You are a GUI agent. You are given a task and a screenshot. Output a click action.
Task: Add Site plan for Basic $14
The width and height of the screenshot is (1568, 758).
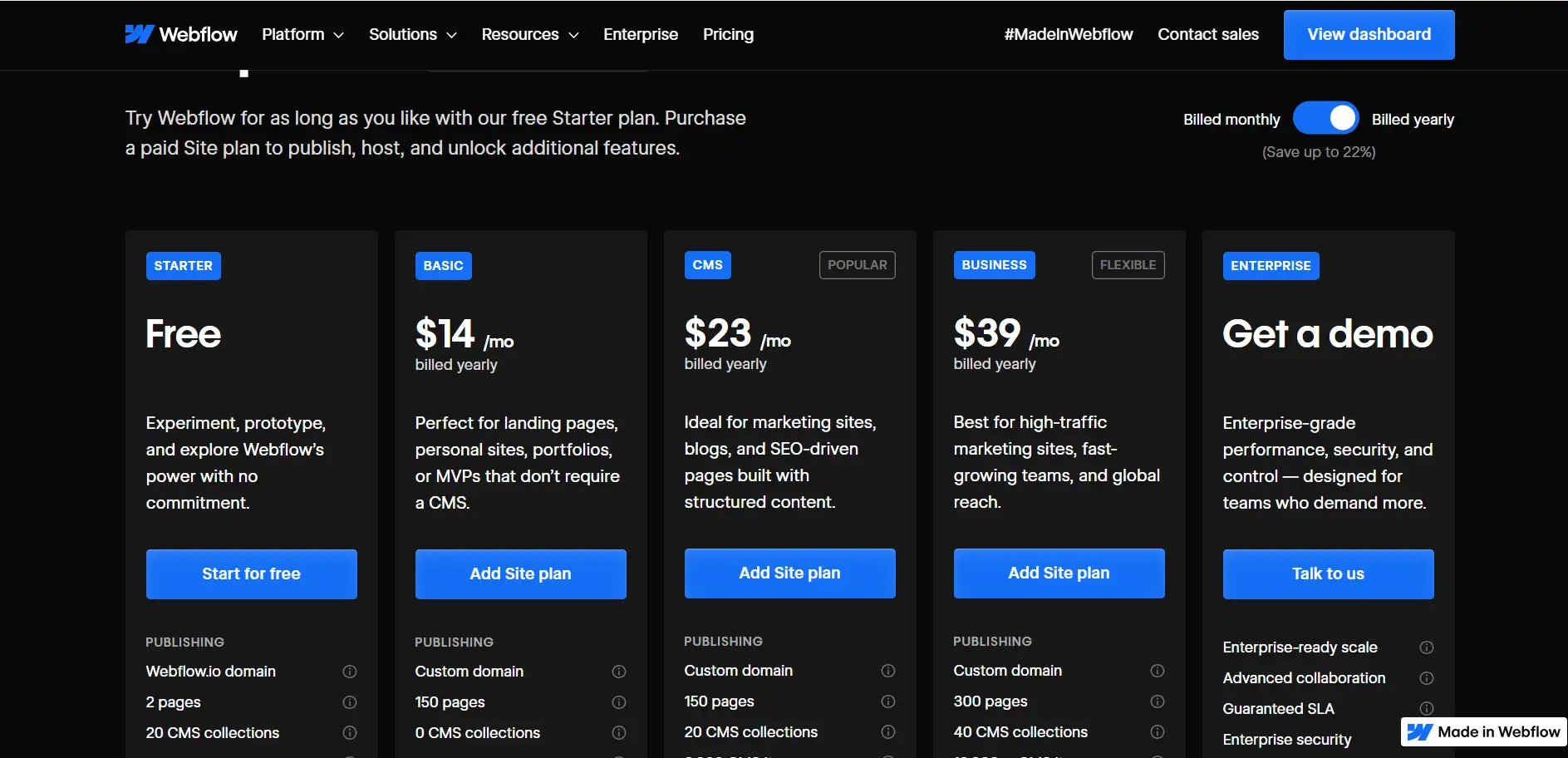521,574
